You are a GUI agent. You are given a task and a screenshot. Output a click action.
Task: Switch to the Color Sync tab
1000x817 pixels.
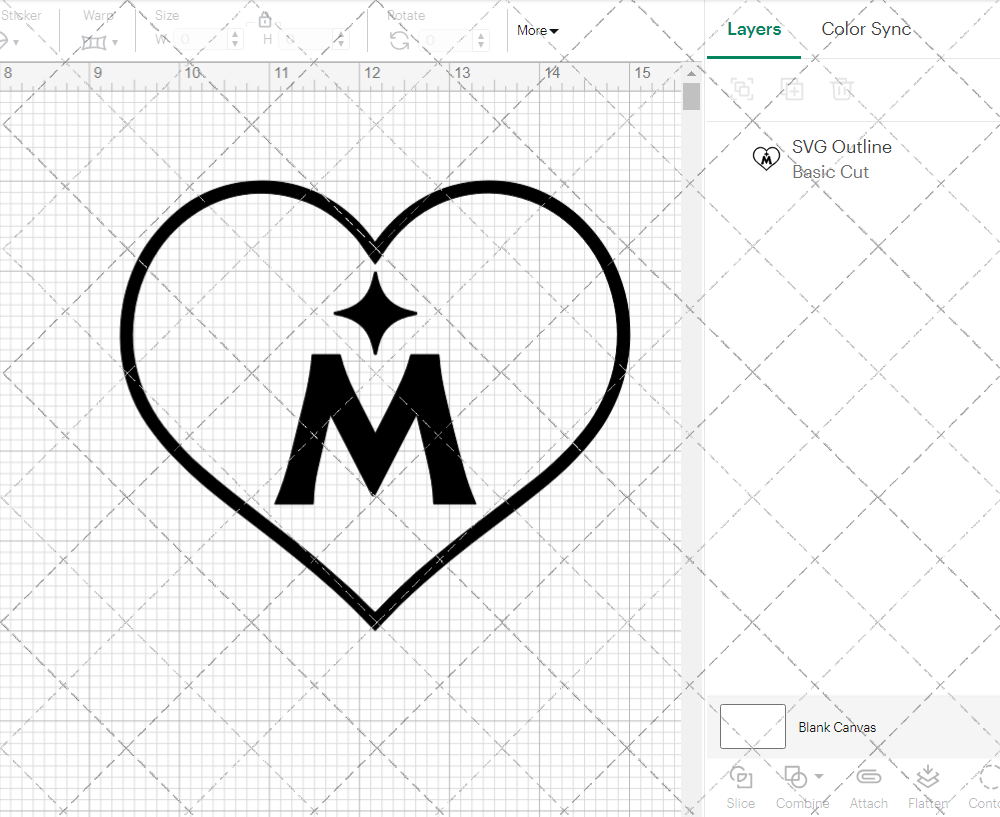coord(865,29)
